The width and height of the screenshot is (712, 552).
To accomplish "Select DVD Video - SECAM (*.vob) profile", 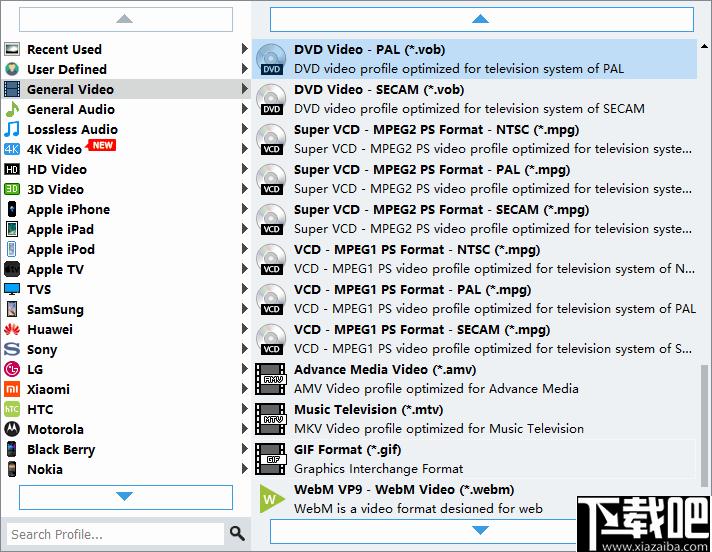I will (475, 99).
